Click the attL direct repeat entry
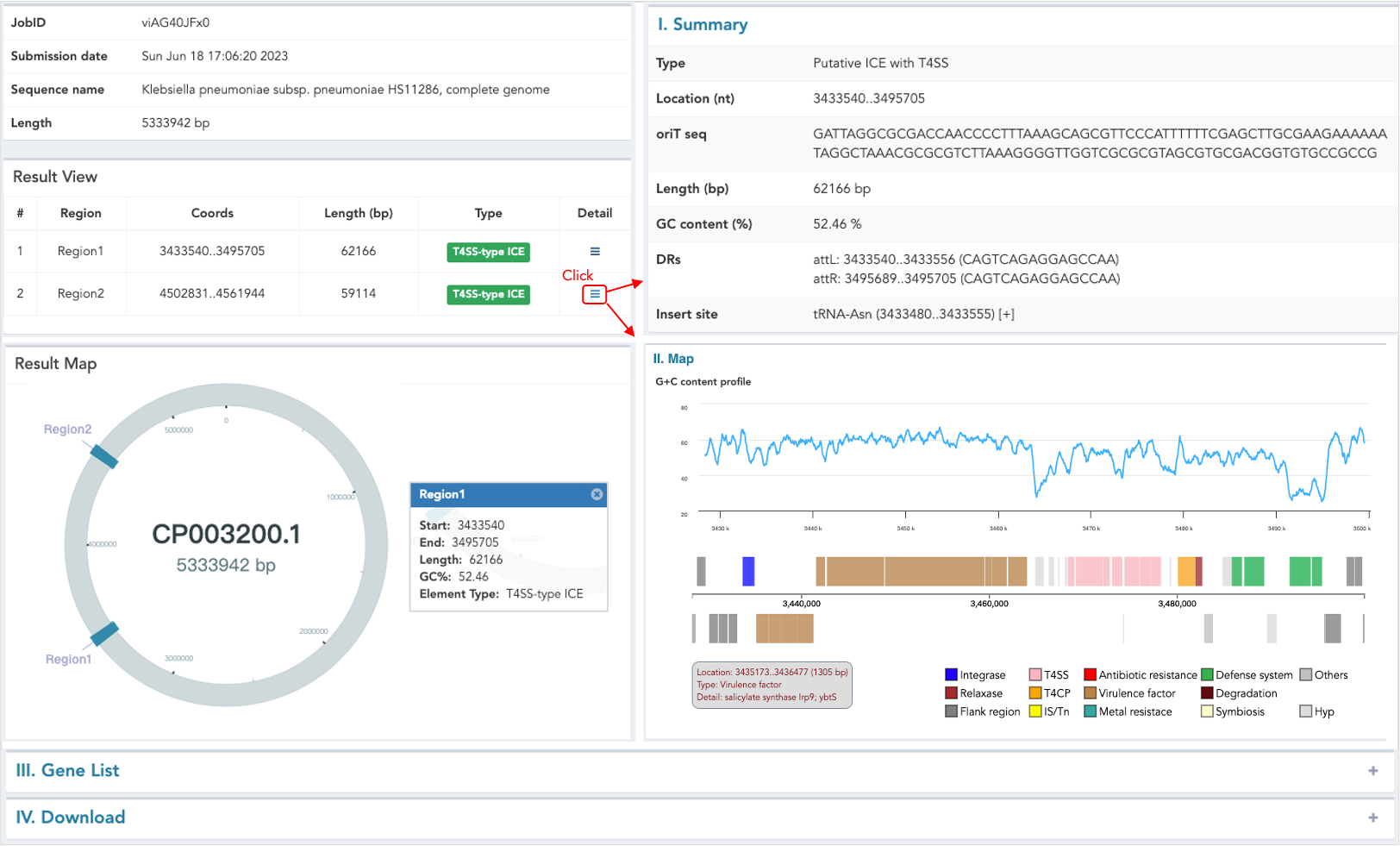The width and height of the screenshot is (1400, 846). pos(966,260)
